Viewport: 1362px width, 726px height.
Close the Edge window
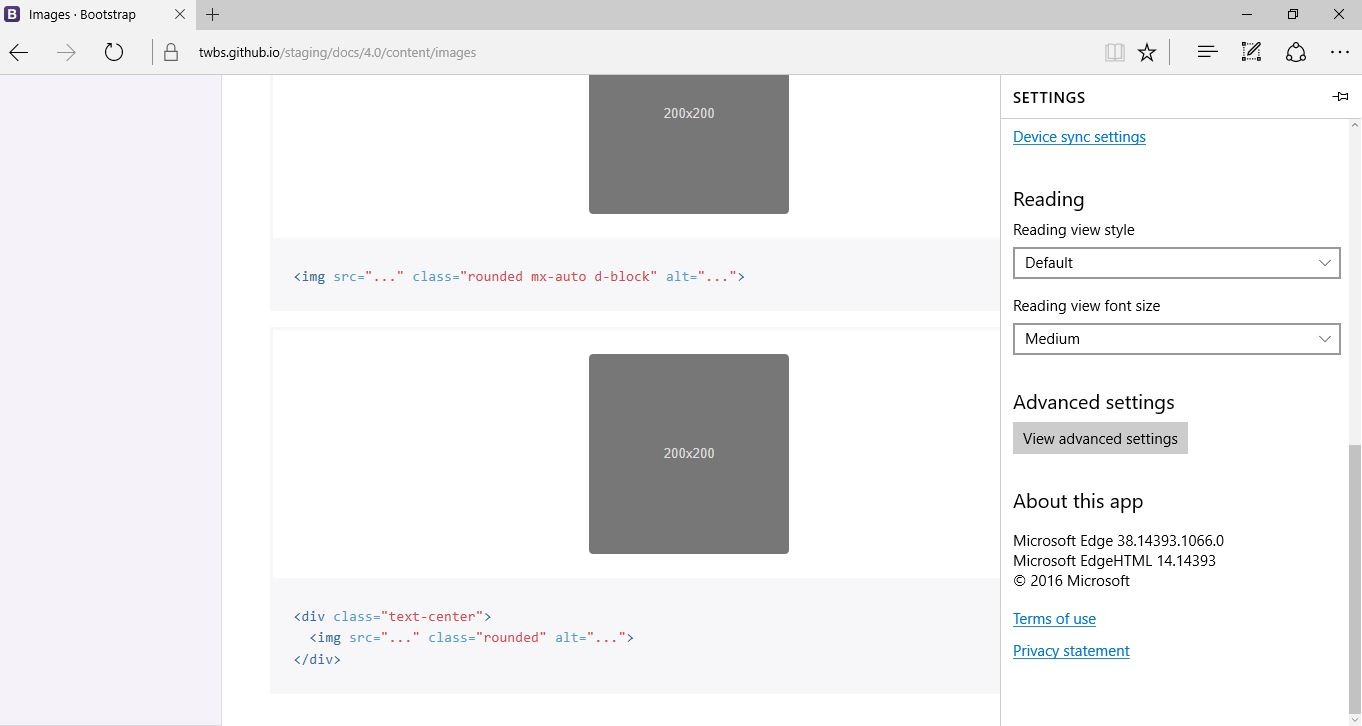pyautogui.click(x=1339, y=15)
